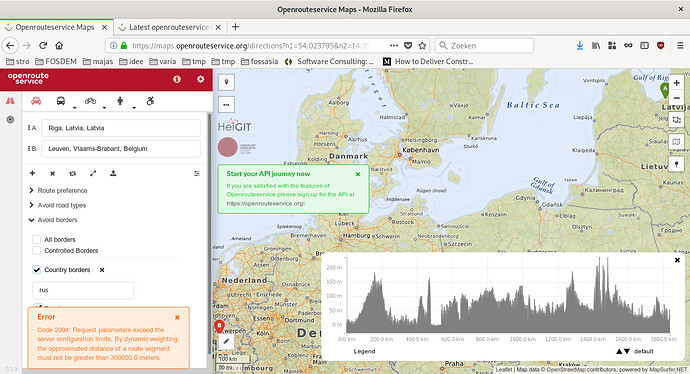Open the majas bookmarks folder
This screenshot has height=374, width=690.
[x=98, y=62]
